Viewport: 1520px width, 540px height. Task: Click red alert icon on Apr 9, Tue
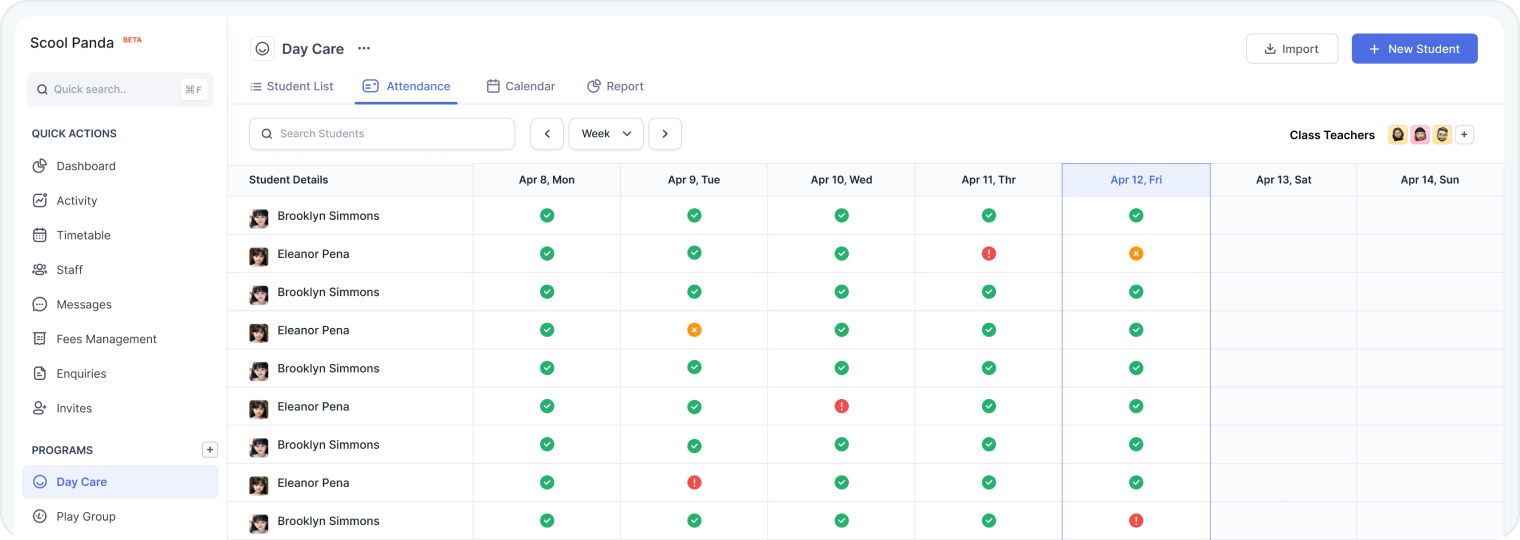pos(694,482)
